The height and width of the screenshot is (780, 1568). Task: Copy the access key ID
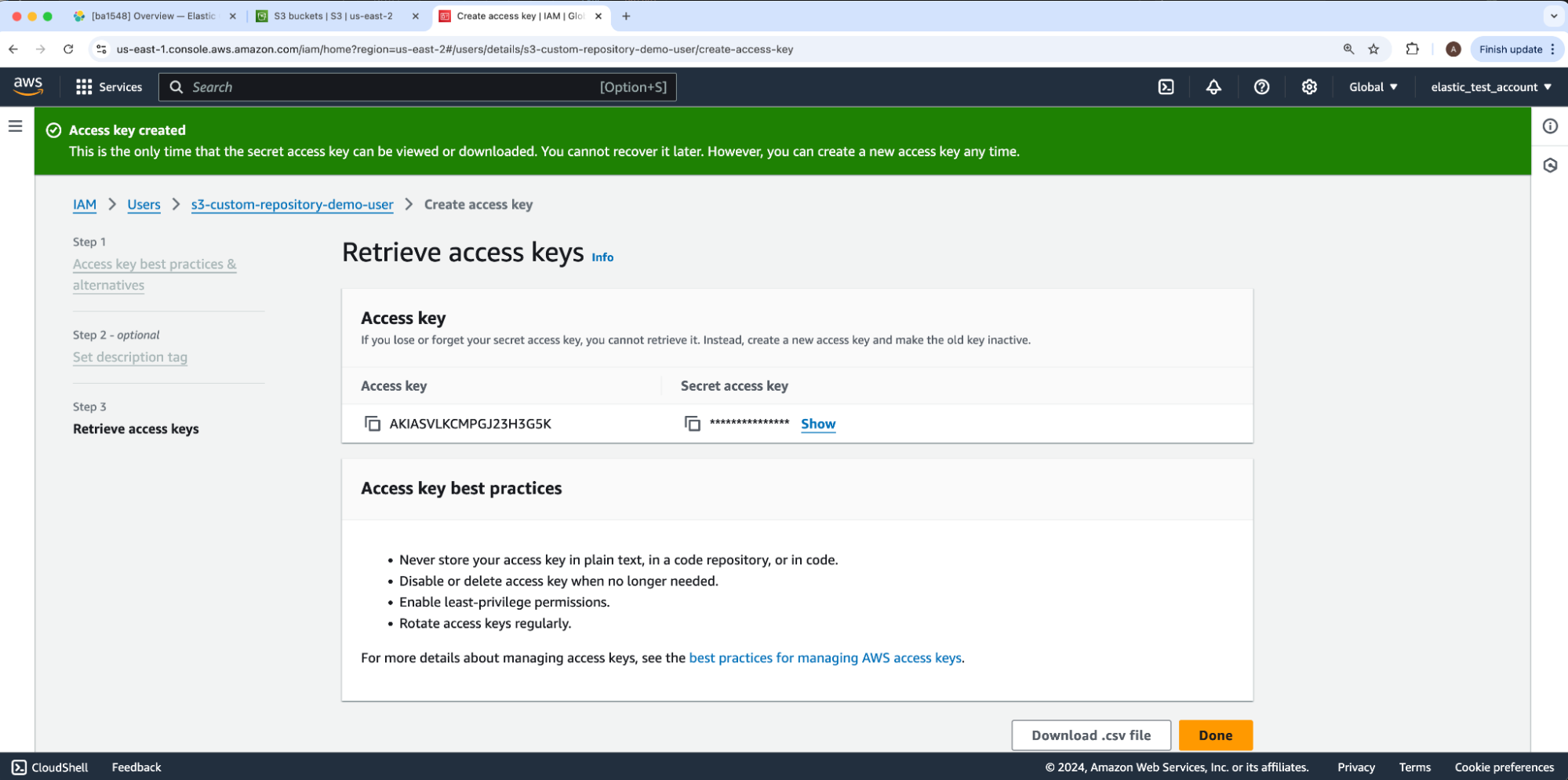373,424
